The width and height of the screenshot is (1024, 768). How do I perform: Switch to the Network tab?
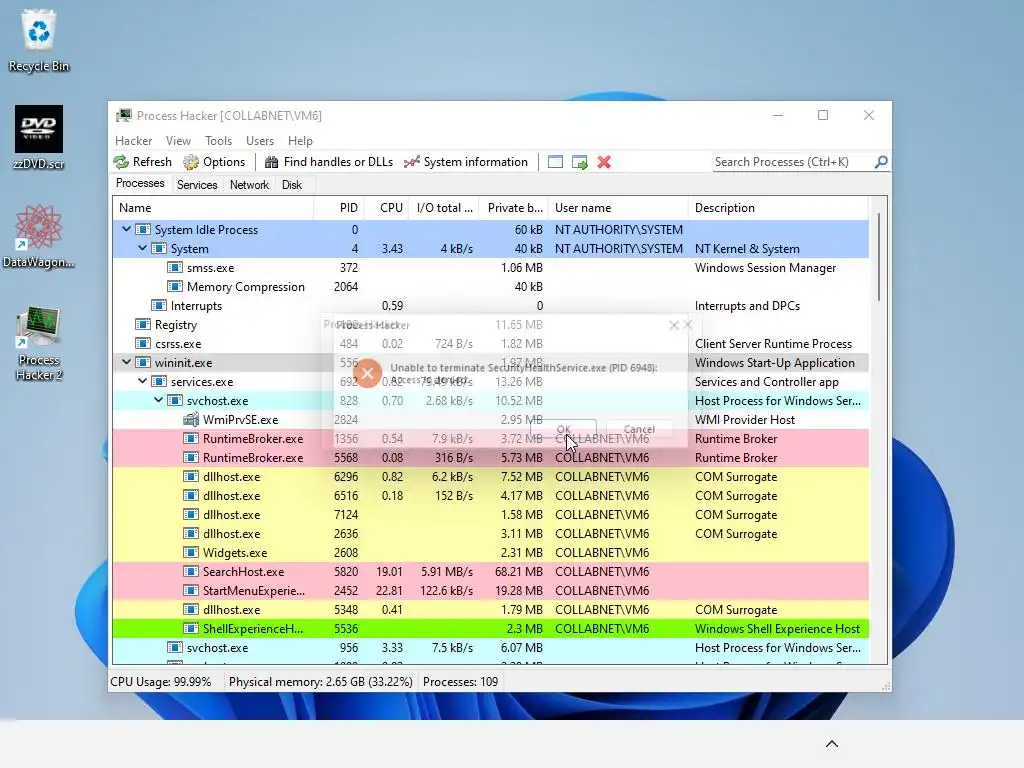(249, 185)
